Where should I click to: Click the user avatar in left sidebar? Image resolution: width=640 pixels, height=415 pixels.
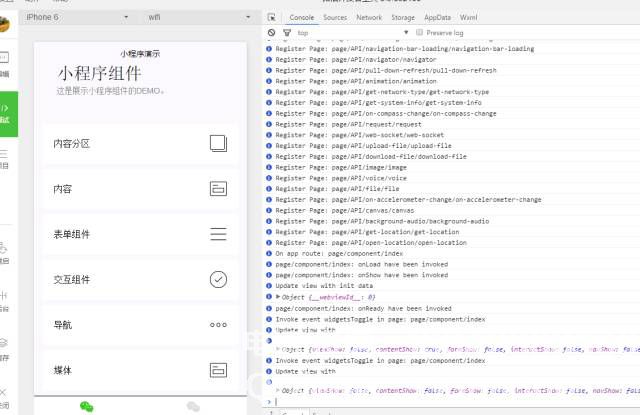4,24
